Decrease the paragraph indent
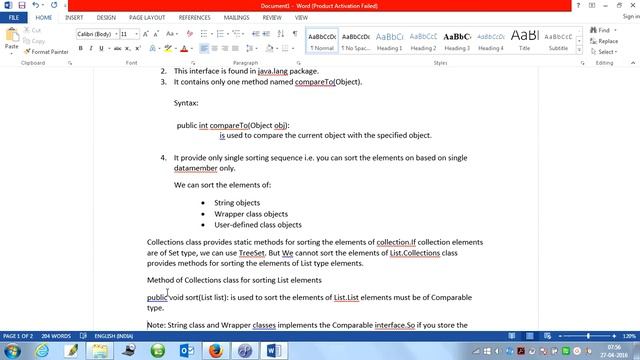Screen dimensions: 640x360 (x=256, y=34)
